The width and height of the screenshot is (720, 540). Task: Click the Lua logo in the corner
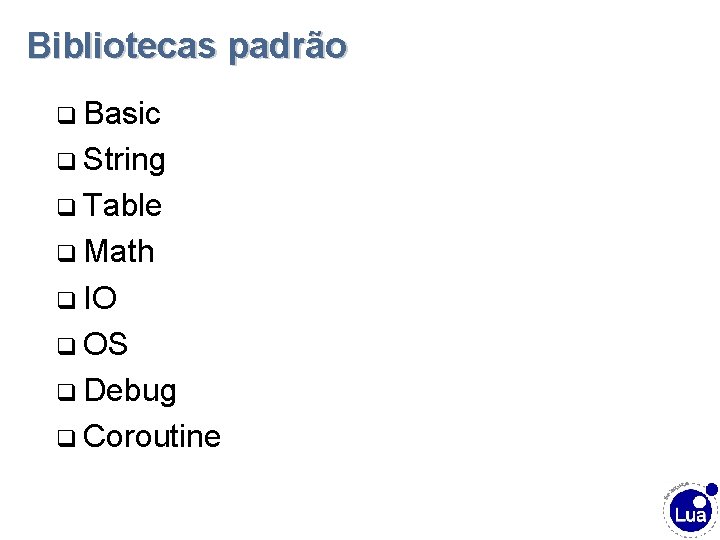tap(690, 513)
